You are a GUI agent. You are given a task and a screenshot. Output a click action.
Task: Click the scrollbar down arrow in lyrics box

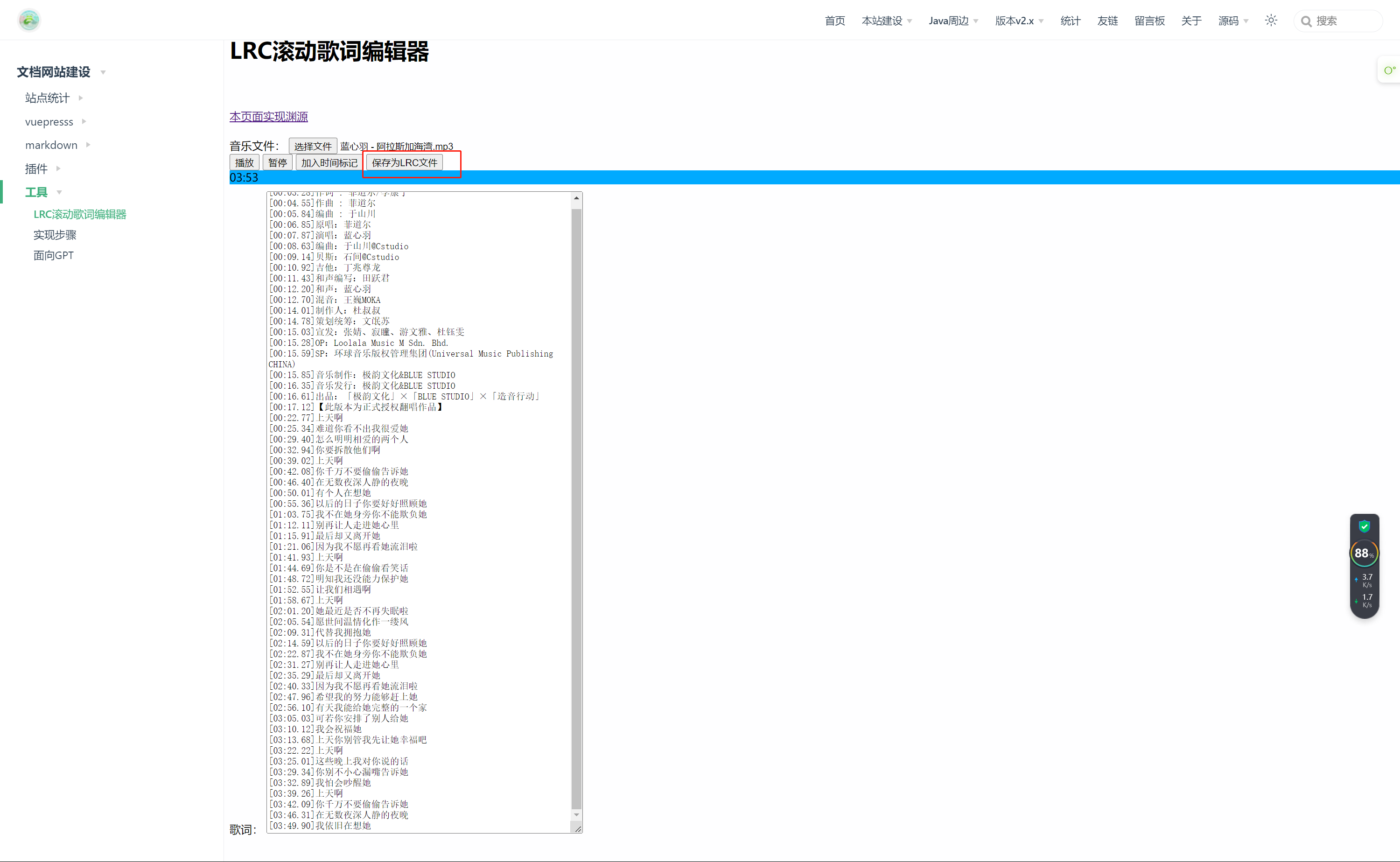(576, 815)
